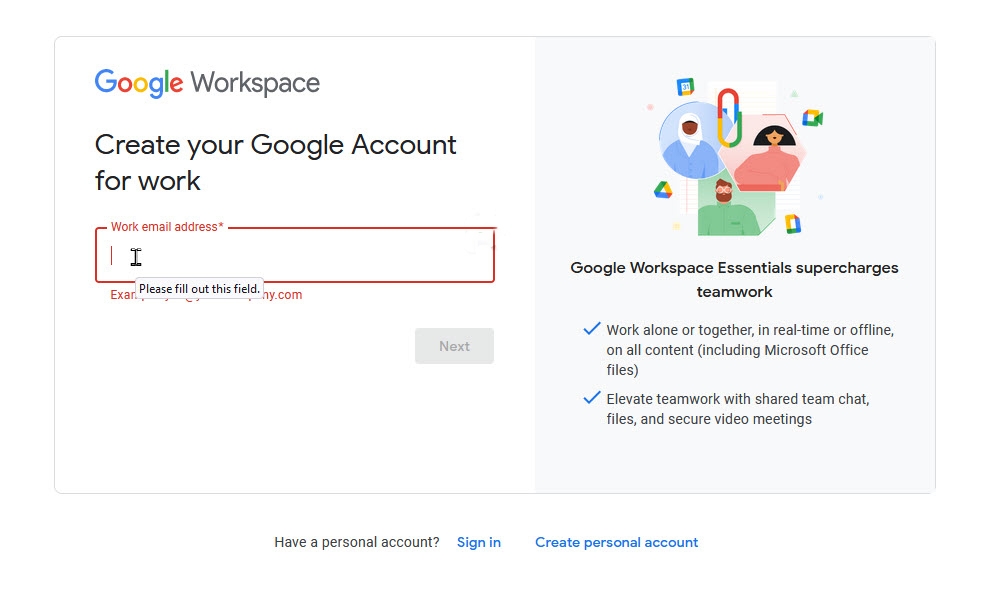Click the Google Workspace logo

coord(205,82)
